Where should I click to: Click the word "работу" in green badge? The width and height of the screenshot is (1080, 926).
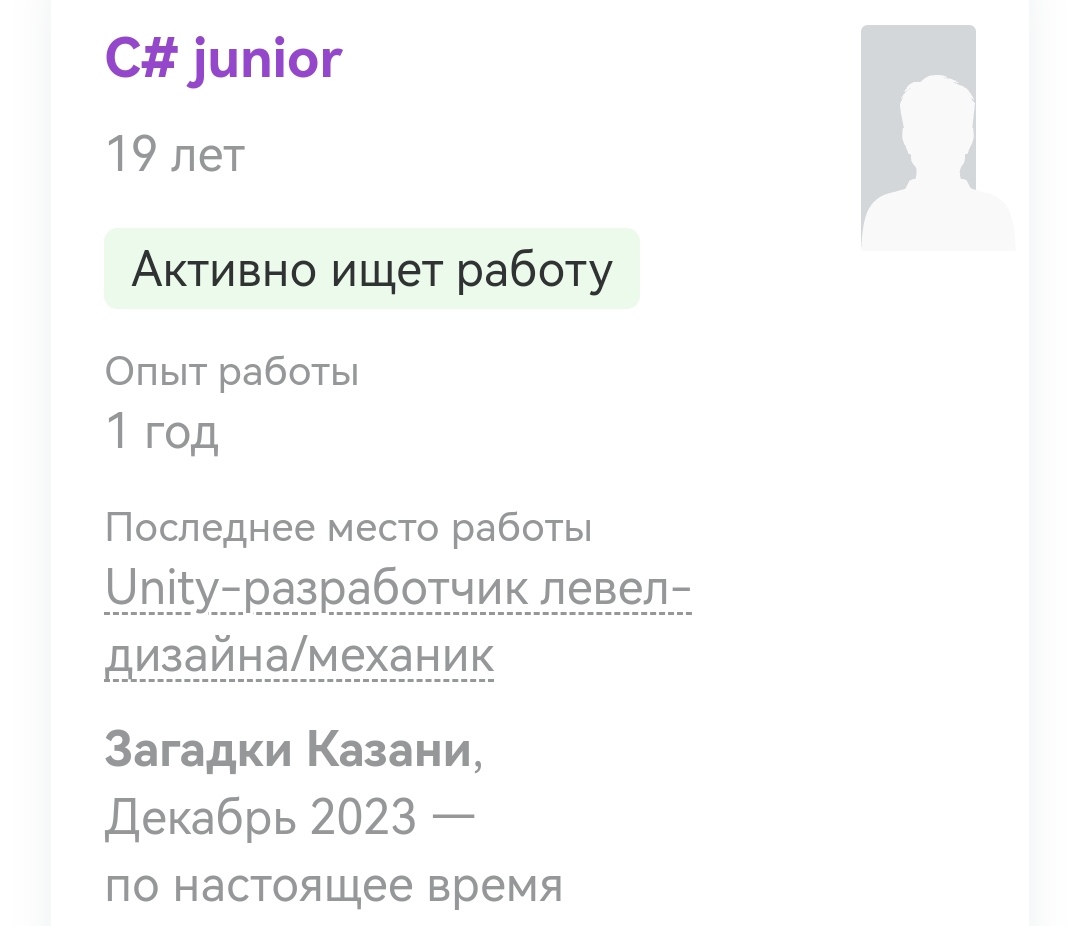click(534, 269)
